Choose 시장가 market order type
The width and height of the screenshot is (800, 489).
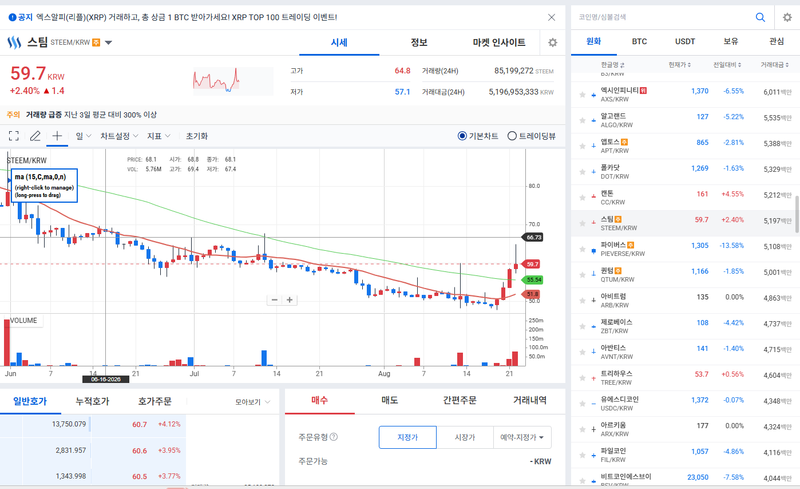pos(465,437)
